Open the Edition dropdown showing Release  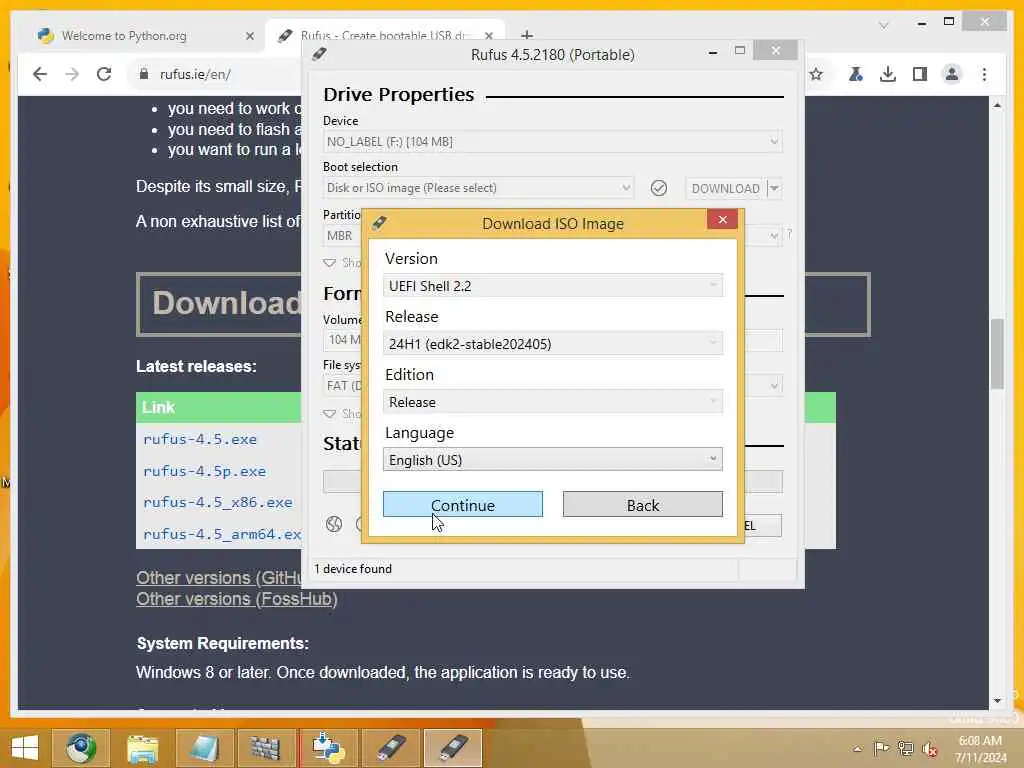[552, 402]
